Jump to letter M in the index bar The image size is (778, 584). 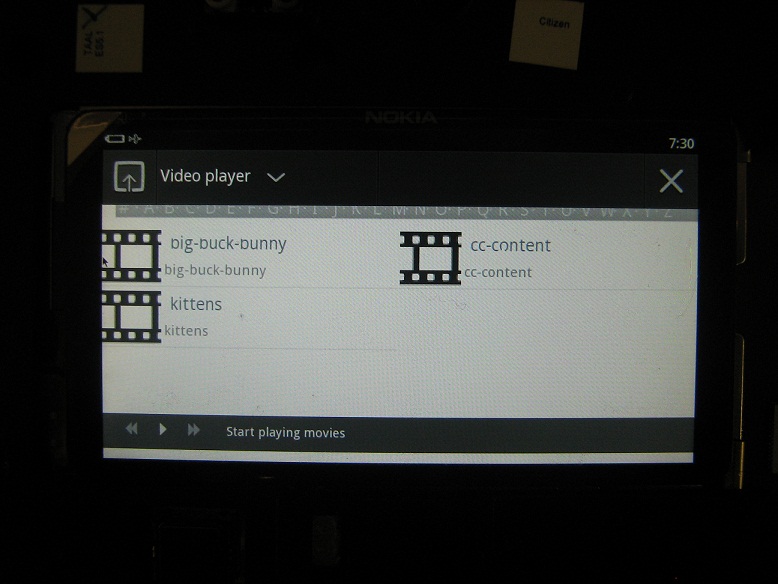(396, 210)
